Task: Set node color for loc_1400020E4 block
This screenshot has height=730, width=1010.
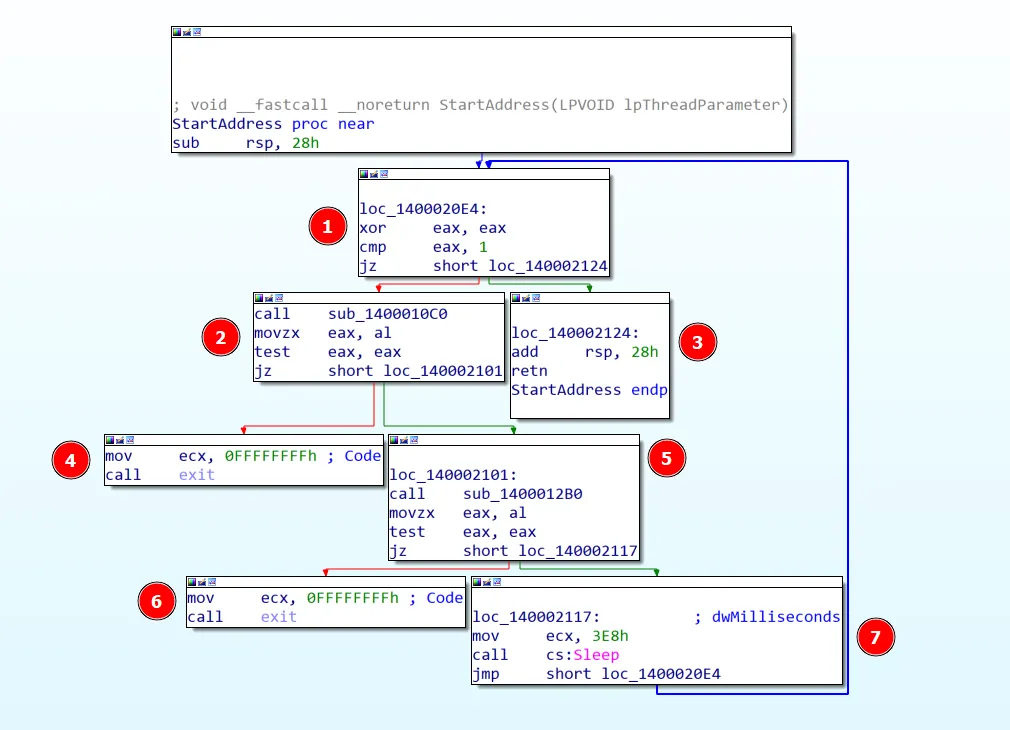Action: point(364,174)
